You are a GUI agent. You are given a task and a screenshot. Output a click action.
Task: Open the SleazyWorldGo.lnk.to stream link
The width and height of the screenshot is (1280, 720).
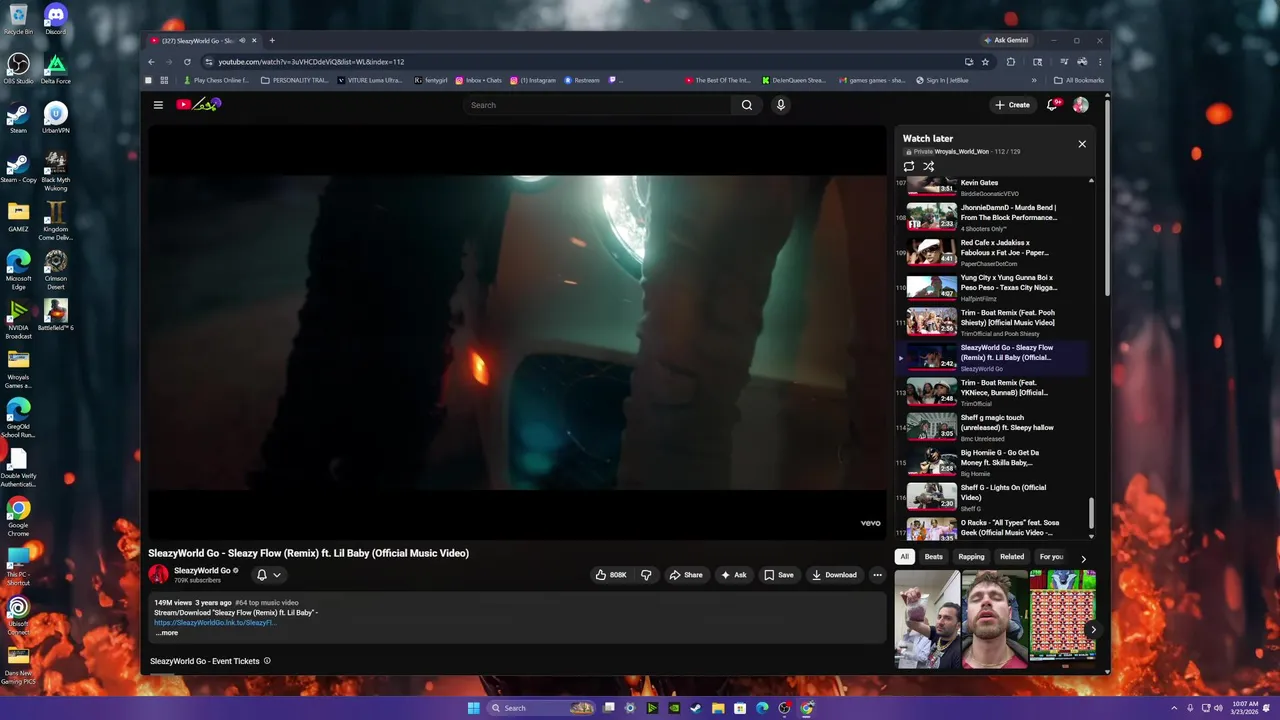coord(214,622)
